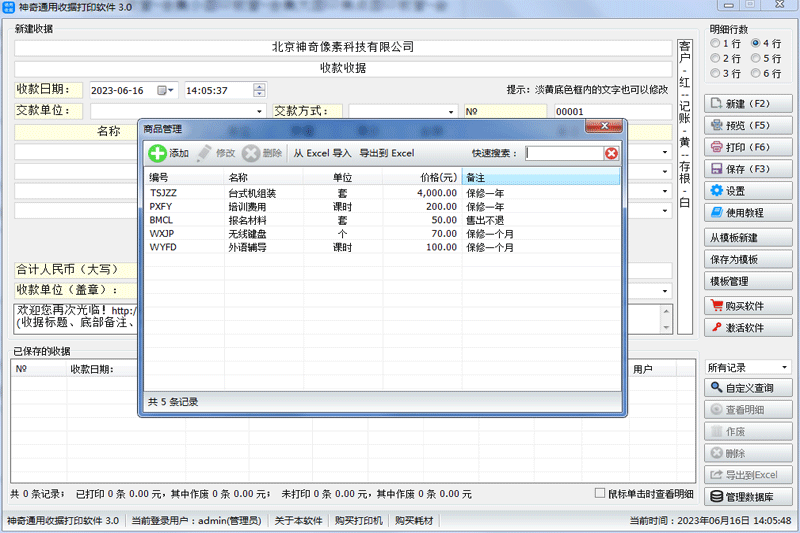800x533 pixels.
Task: Open the tutorial (使用教程) button
Action: [x=749, y=213]
